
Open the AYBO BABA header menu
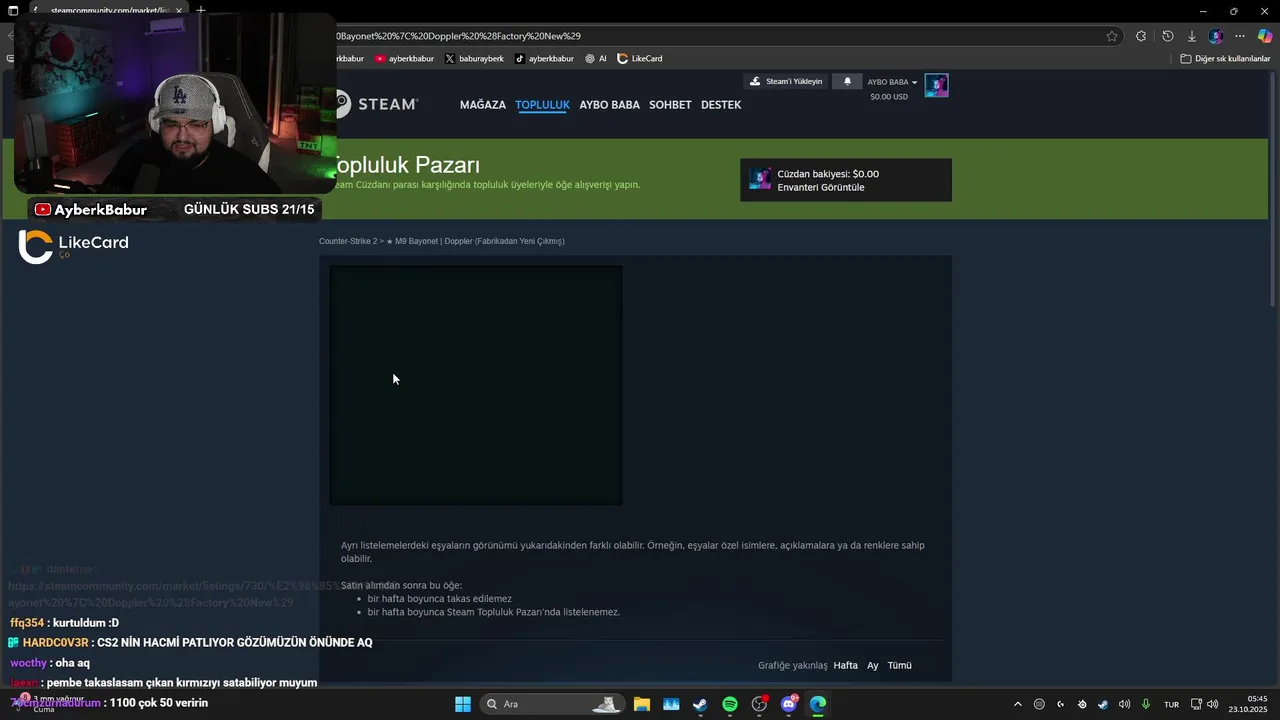(609, 105)
